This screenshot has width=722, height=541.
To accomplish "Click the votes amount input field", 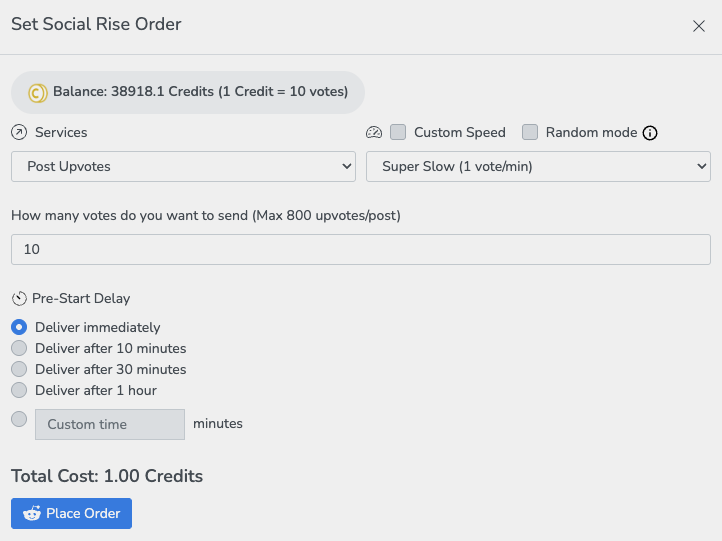I will click(x=361, y=250).
